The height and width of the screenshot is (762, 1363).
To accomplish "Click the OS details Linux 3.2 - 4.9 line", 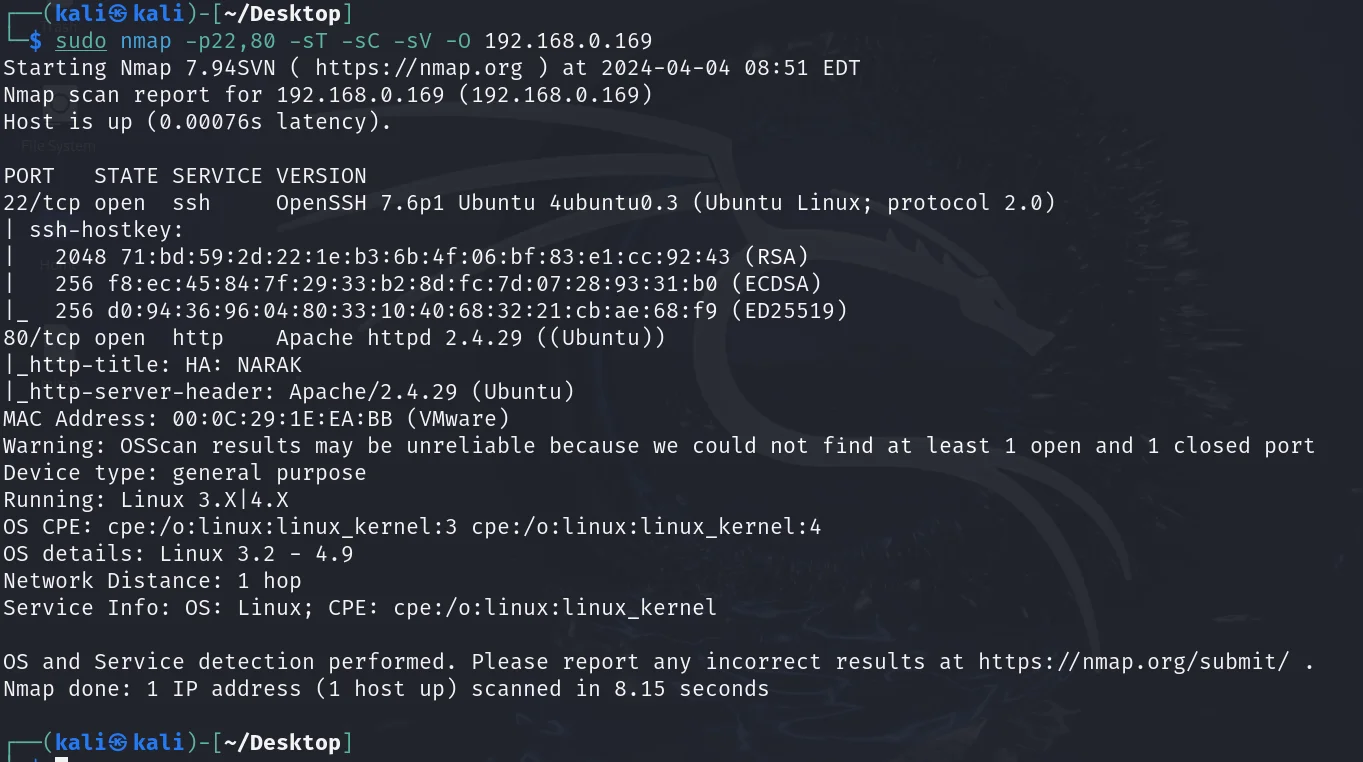I will (x=178, y=554).
